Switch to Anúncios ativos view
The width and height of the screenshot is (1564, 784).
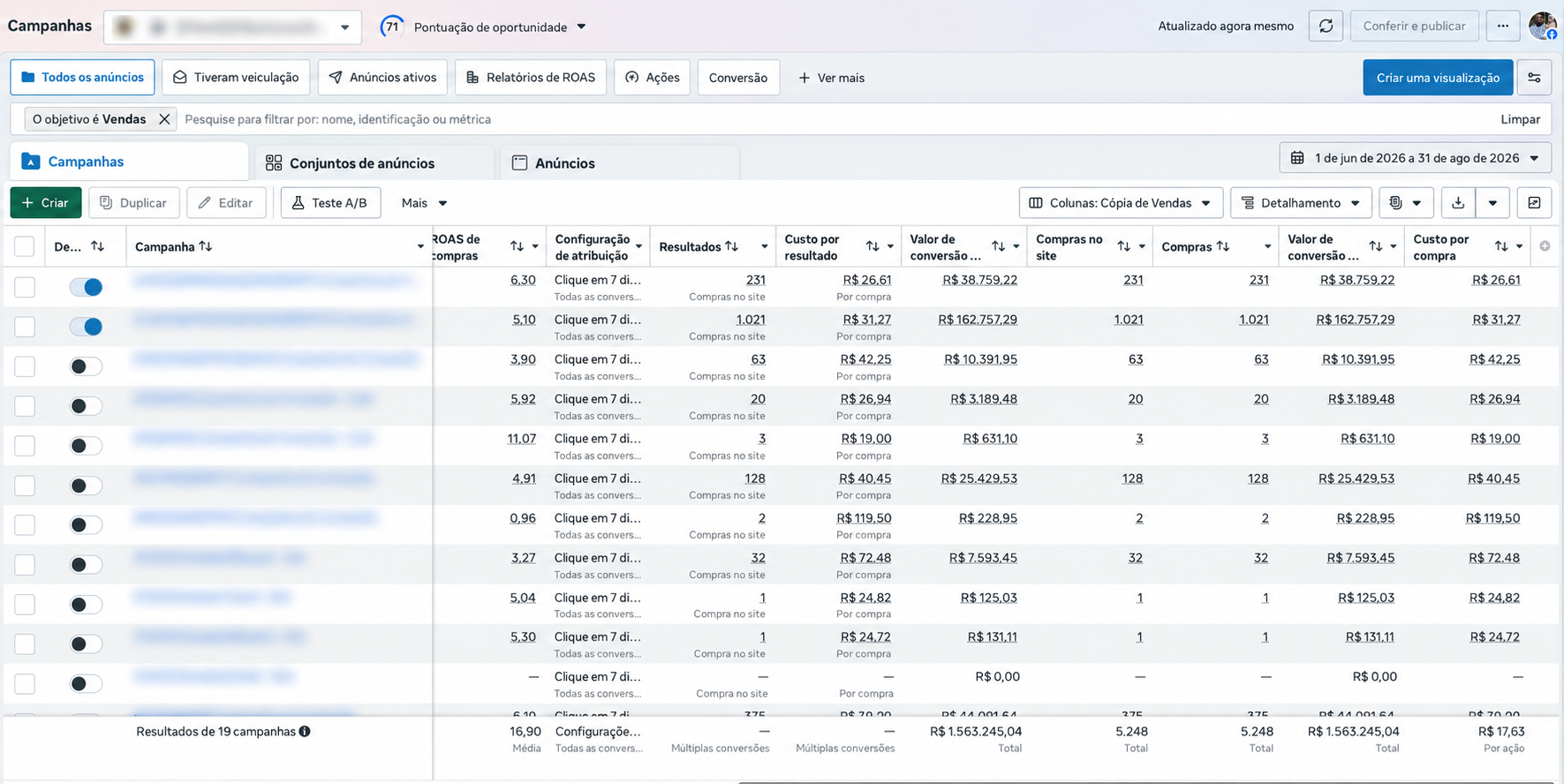(382, 78)
